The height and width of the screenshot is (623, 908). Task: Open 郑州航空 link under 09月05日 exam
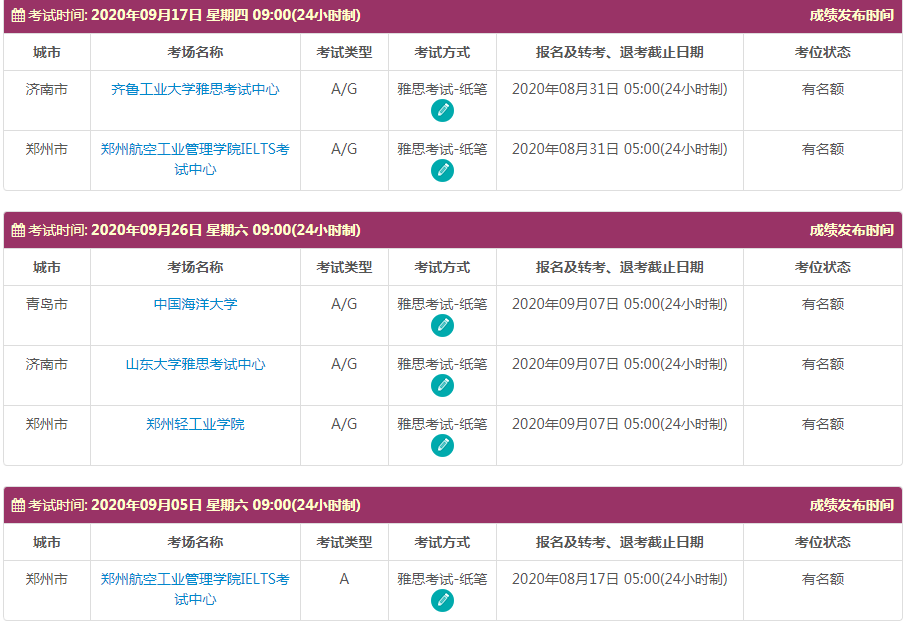point(195,589)
